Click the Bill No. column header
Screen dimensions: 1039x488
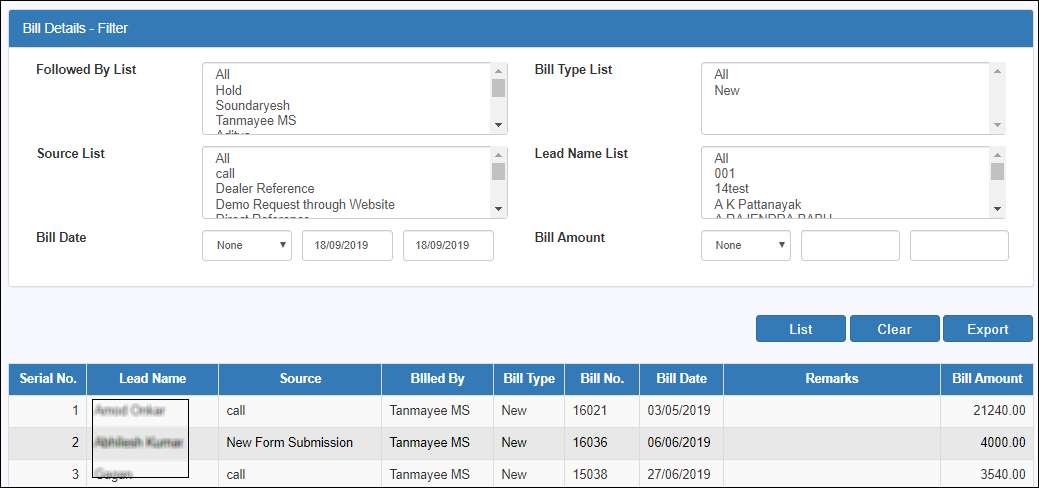pos(602,379)
